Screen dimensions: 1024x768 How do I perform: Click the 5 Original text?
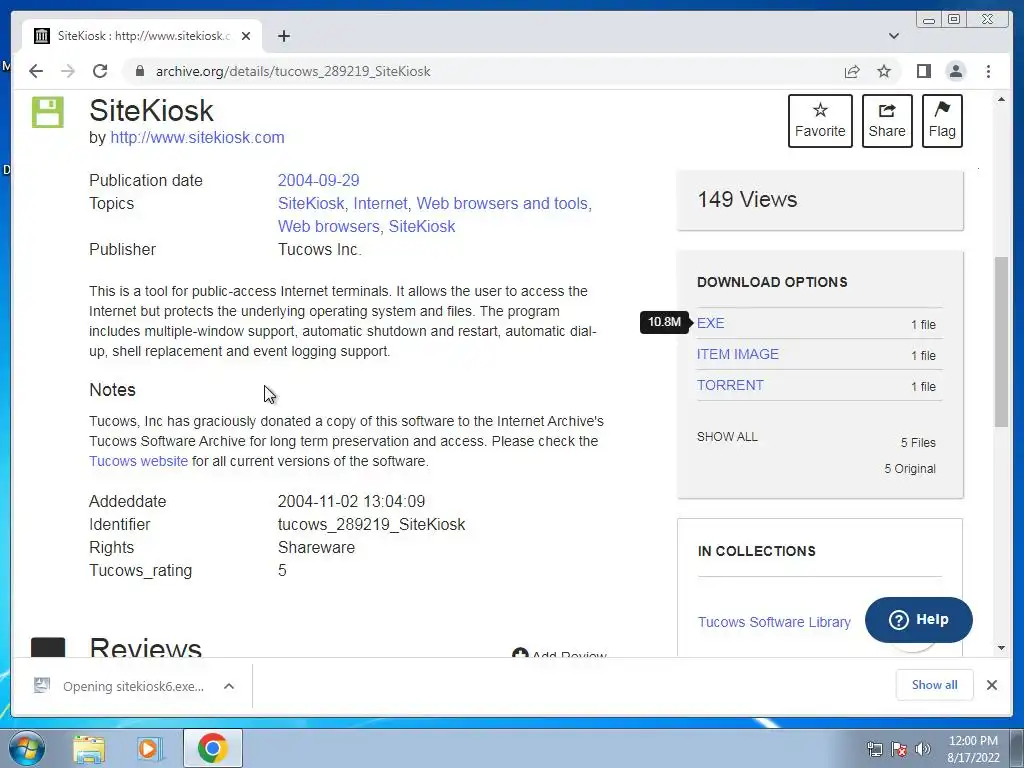coord(910,469)
